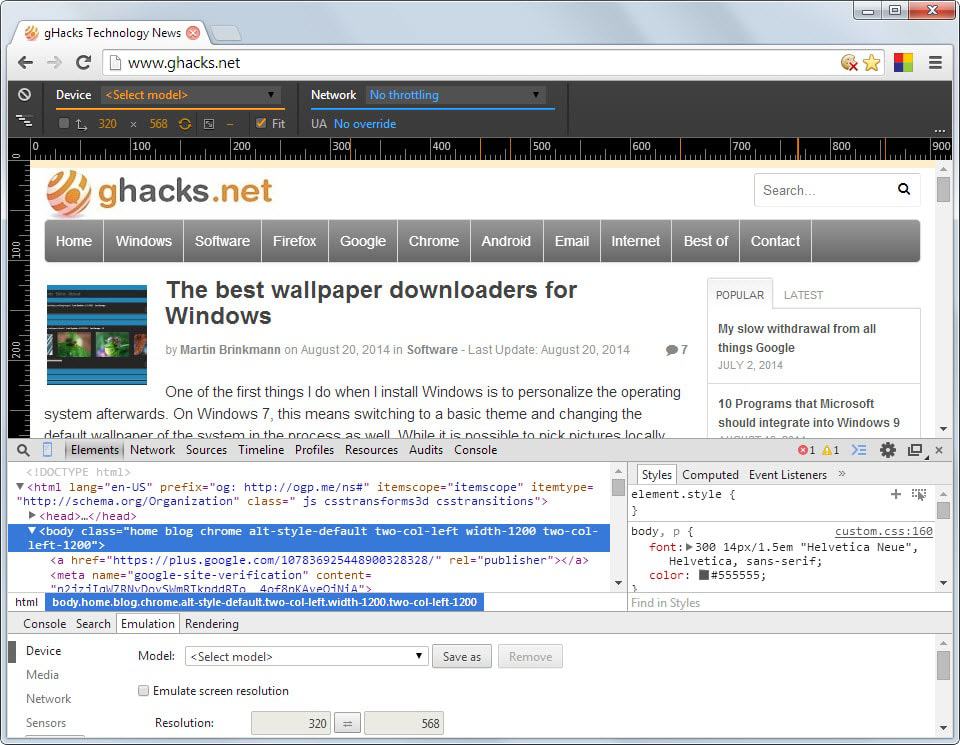This screenshot has height=745, width=960.
Task: Click the blocked cookie icon in address bar
Action: click(849, 62)
